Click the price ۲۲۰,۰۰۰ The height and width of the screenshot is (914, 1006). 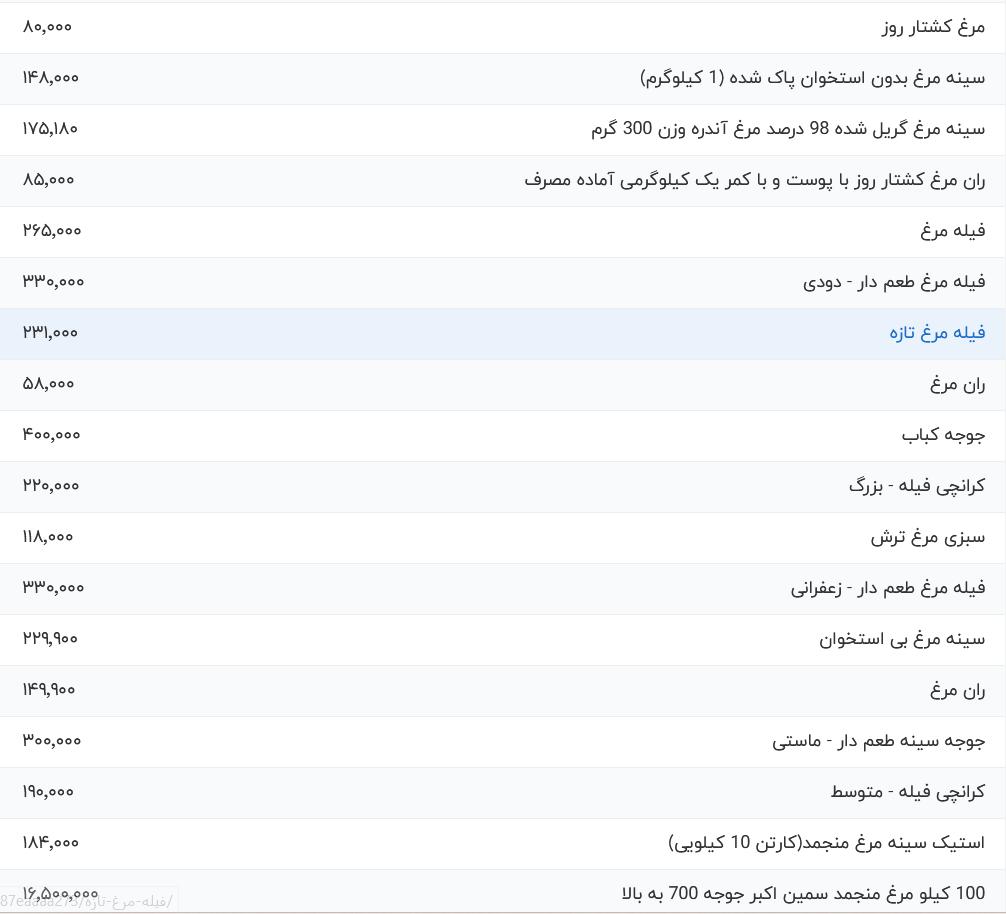pyautogui.click(x=51, y=486)
